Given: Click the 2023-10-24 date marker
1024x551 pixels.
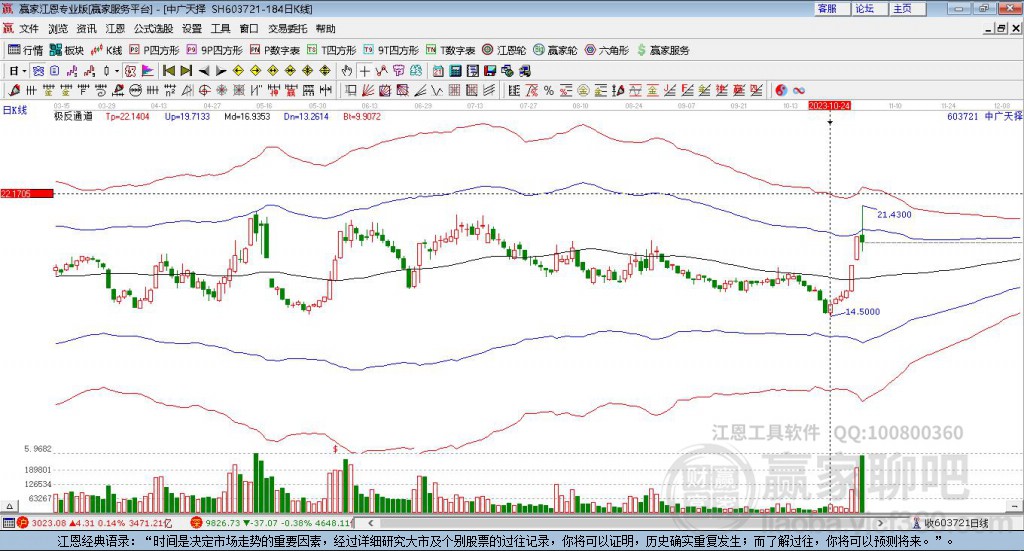Looking at the screenshot, I should click(829, 106).
